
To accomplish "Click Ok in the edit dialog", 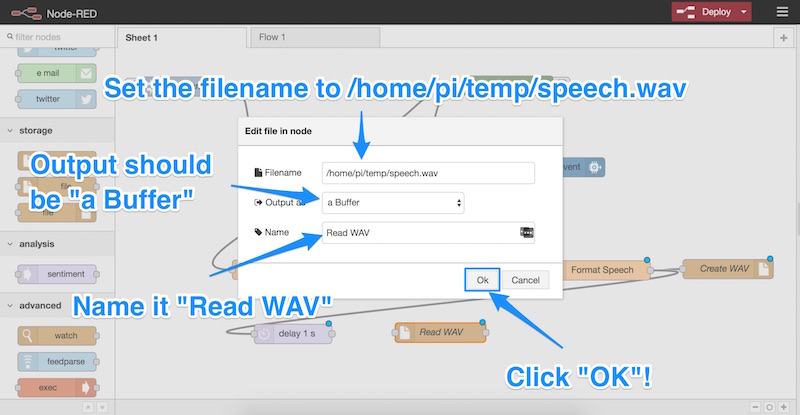I will 482,280.
